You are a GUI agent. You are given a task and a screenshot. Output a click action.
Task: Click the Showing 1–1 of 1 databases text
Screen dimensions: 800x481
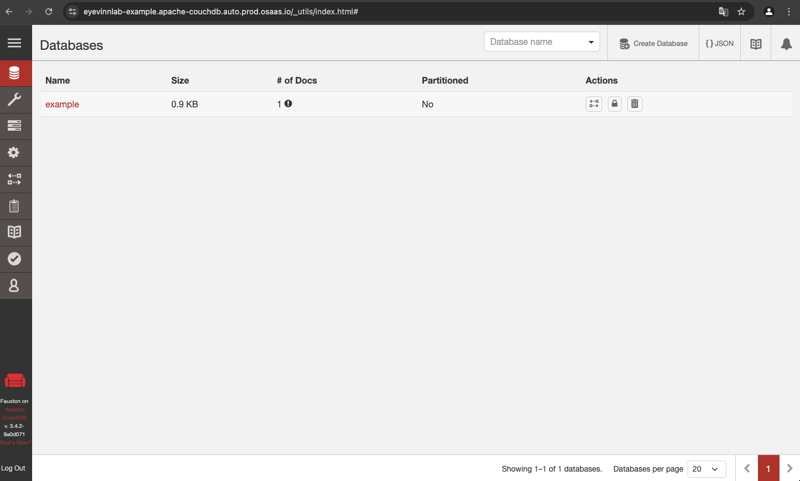pos(552,469)
